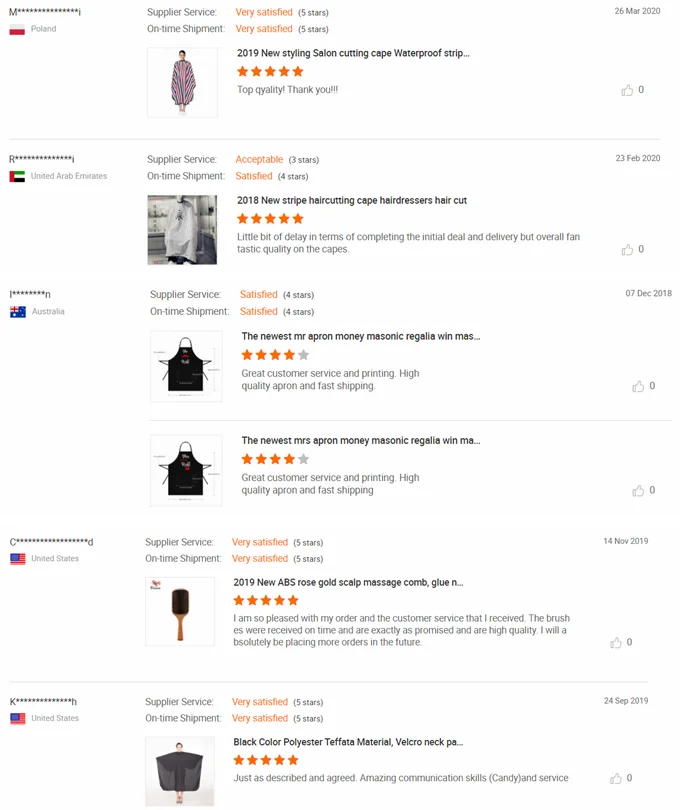Click the United Arab Emirates flag icon
The image size is (680, 810).
click(17, 176)
